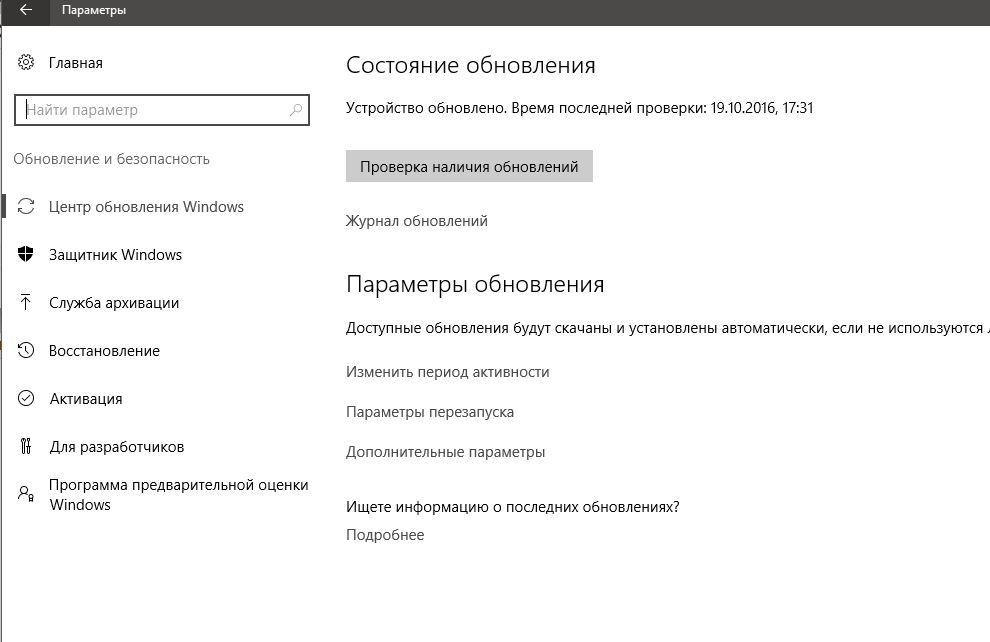
Task: Open Изменить период активности link
Action: 448,372
